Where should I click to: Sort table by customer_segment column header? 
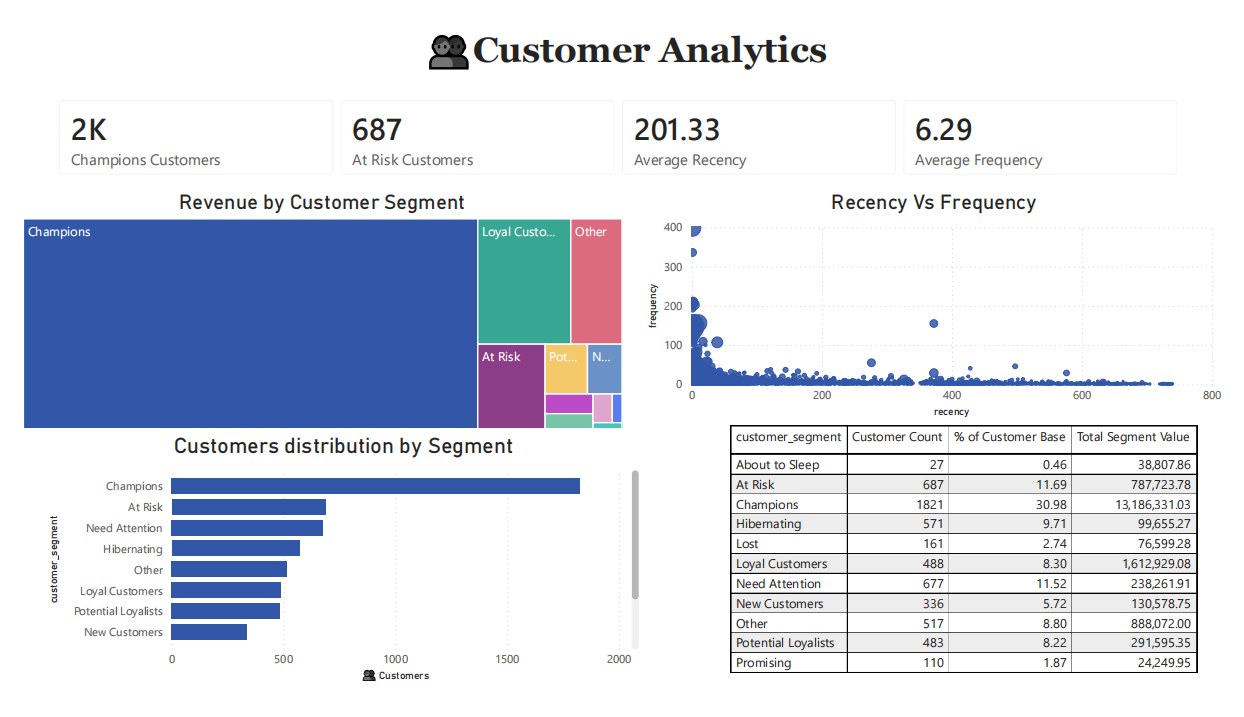[x=788, y=437]
